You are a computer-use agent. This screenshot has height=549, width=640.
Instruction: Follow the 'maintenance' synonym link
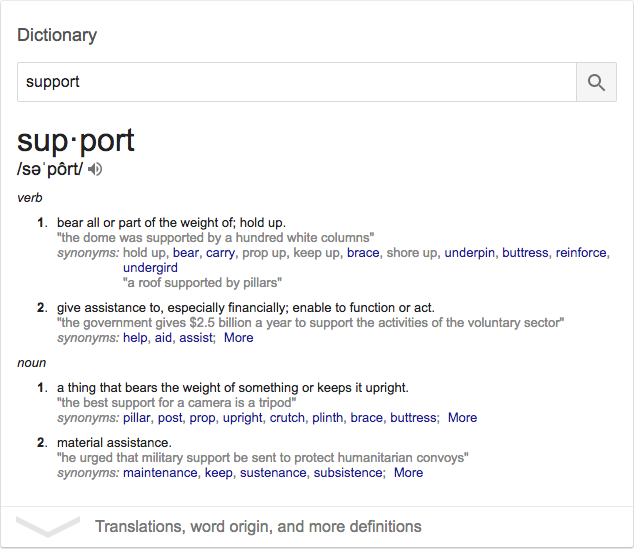click(160, 473)
